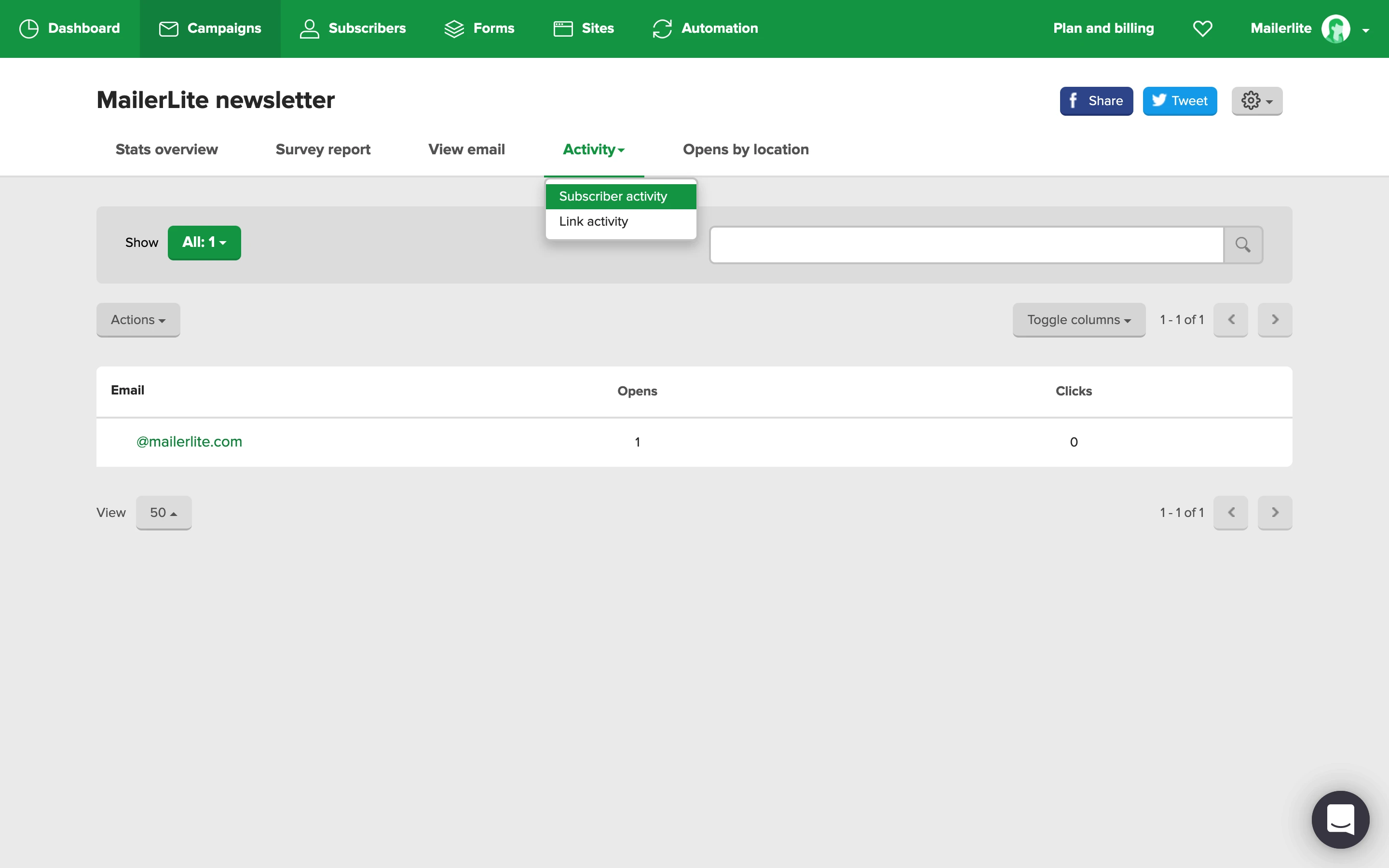Click into the subscriber search field
This screenshot has height=868, width=1389.
tap(967, 245)
